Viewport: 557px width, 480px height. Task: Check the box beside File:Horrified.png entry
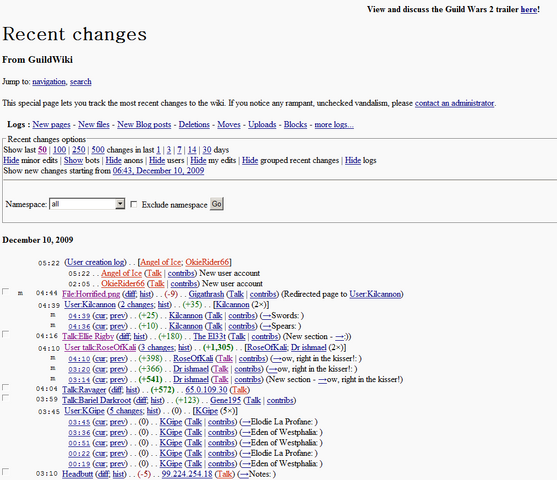[x=5, y=292]
